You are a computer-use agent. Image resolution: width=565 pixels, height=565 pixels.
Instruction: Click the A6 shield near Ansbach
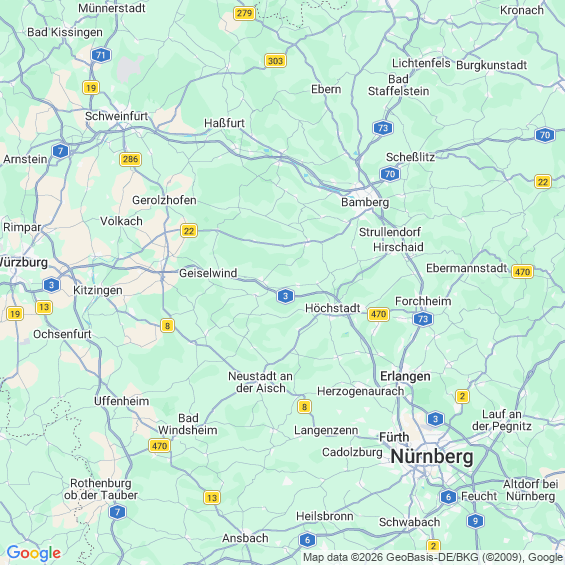[x=307, y=540]
